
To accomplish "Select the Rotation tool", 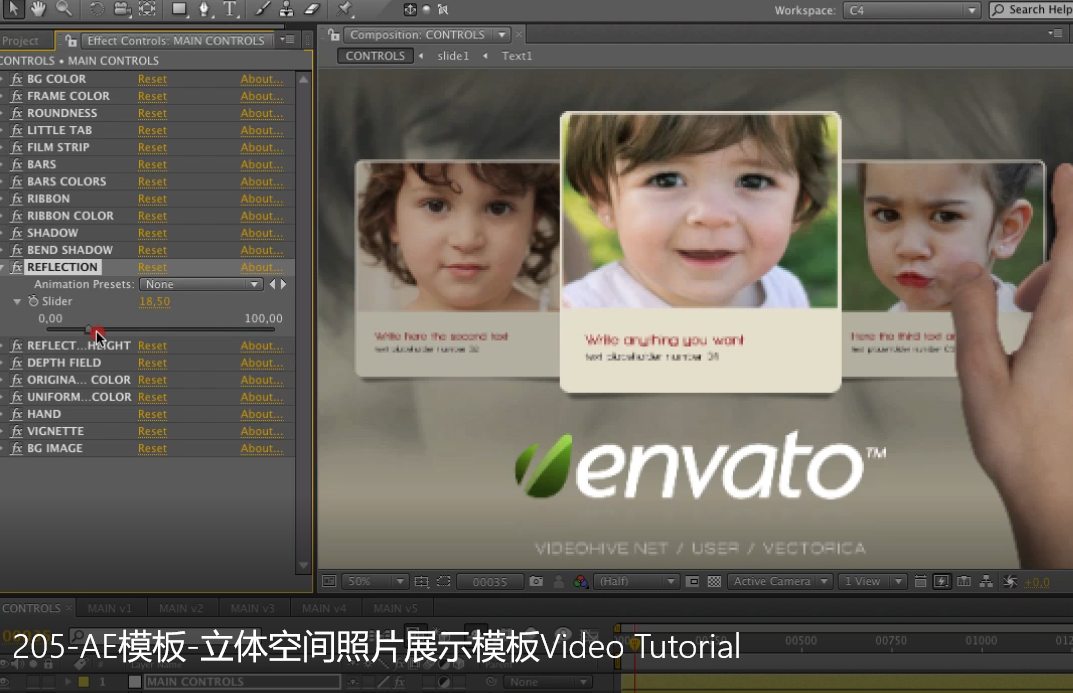I will [x=96, y=9].
